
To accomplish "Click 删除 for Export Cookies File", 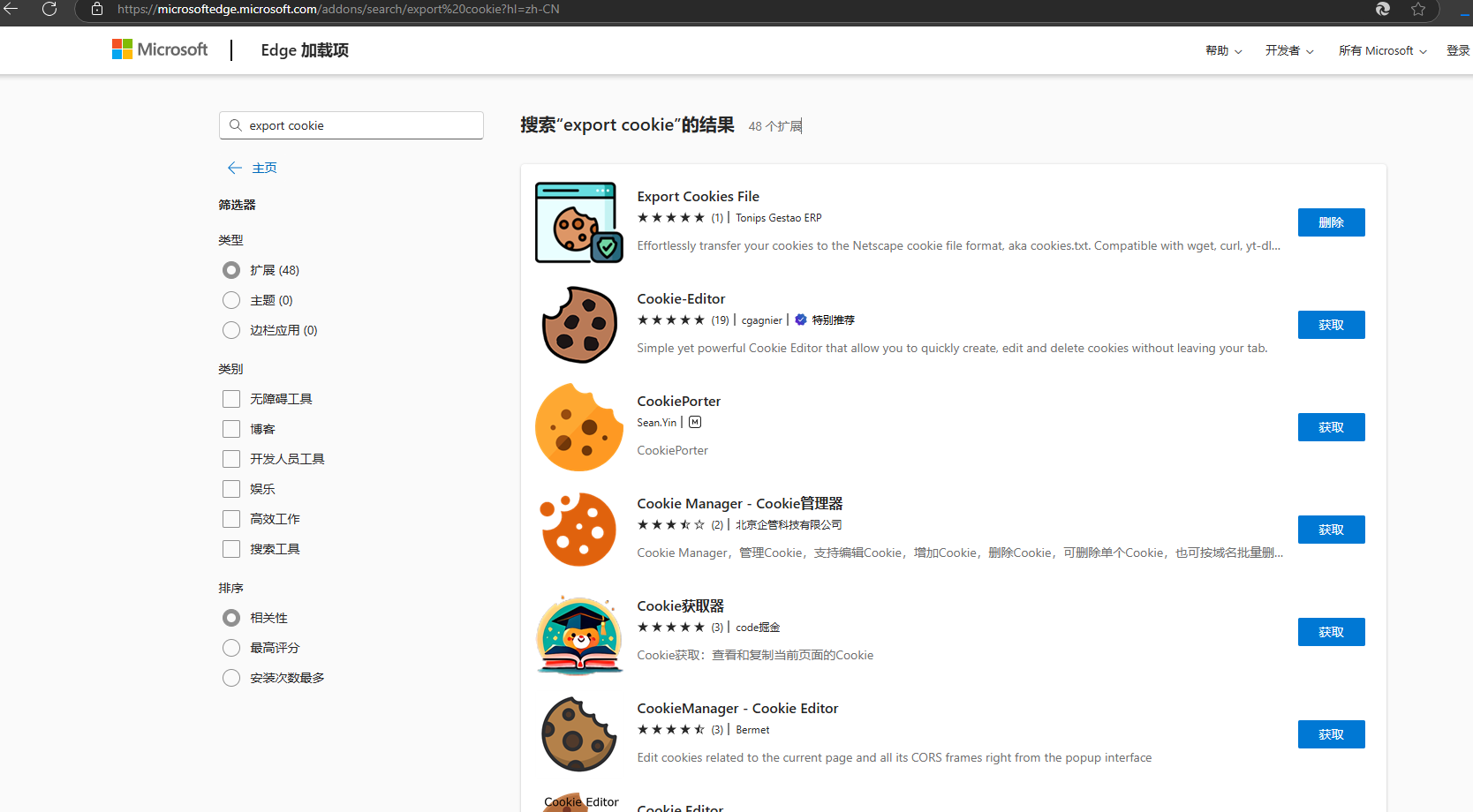I will [x=1331, y=222].
